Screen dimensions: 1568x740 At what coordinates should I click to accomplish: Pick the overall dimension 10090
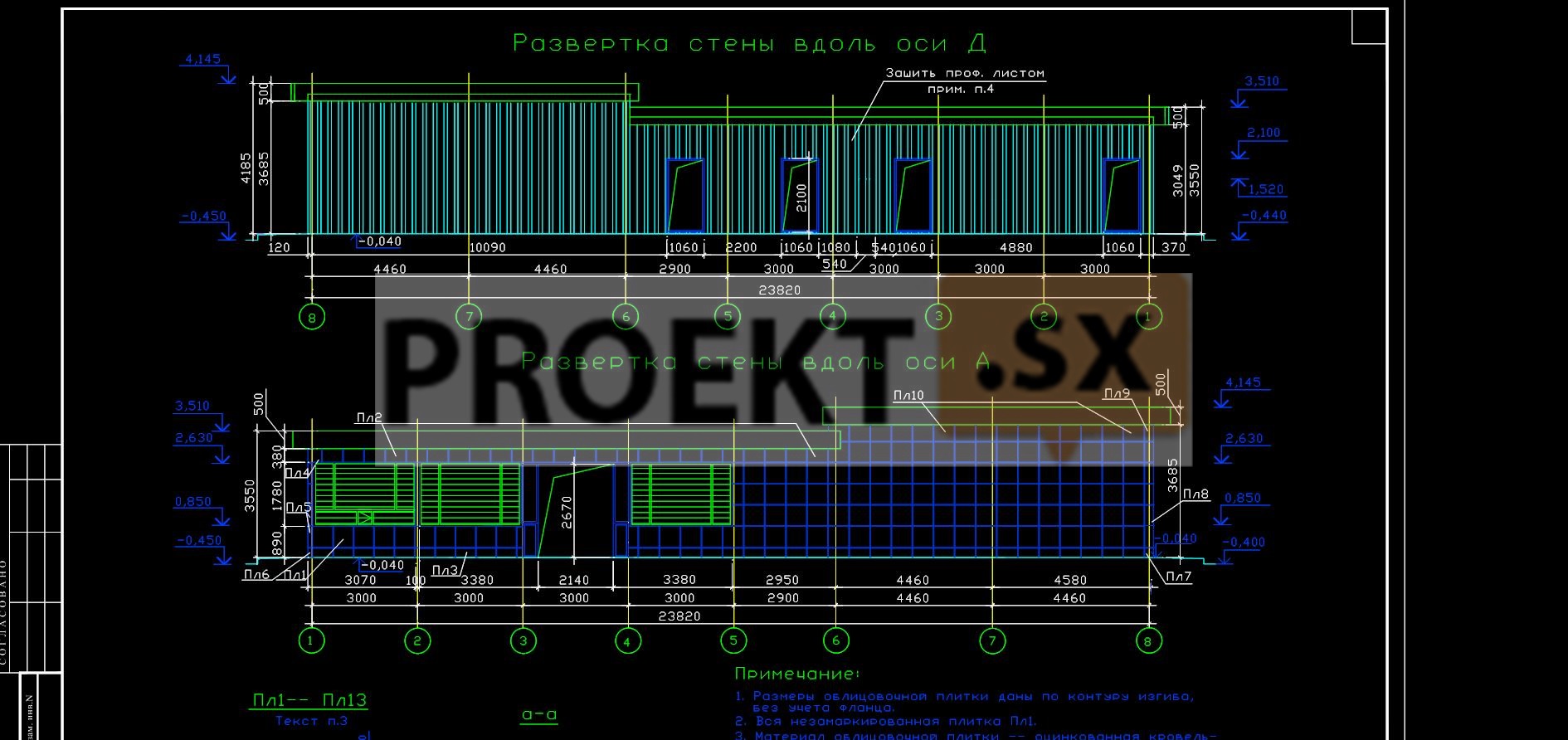click(488, 247)
